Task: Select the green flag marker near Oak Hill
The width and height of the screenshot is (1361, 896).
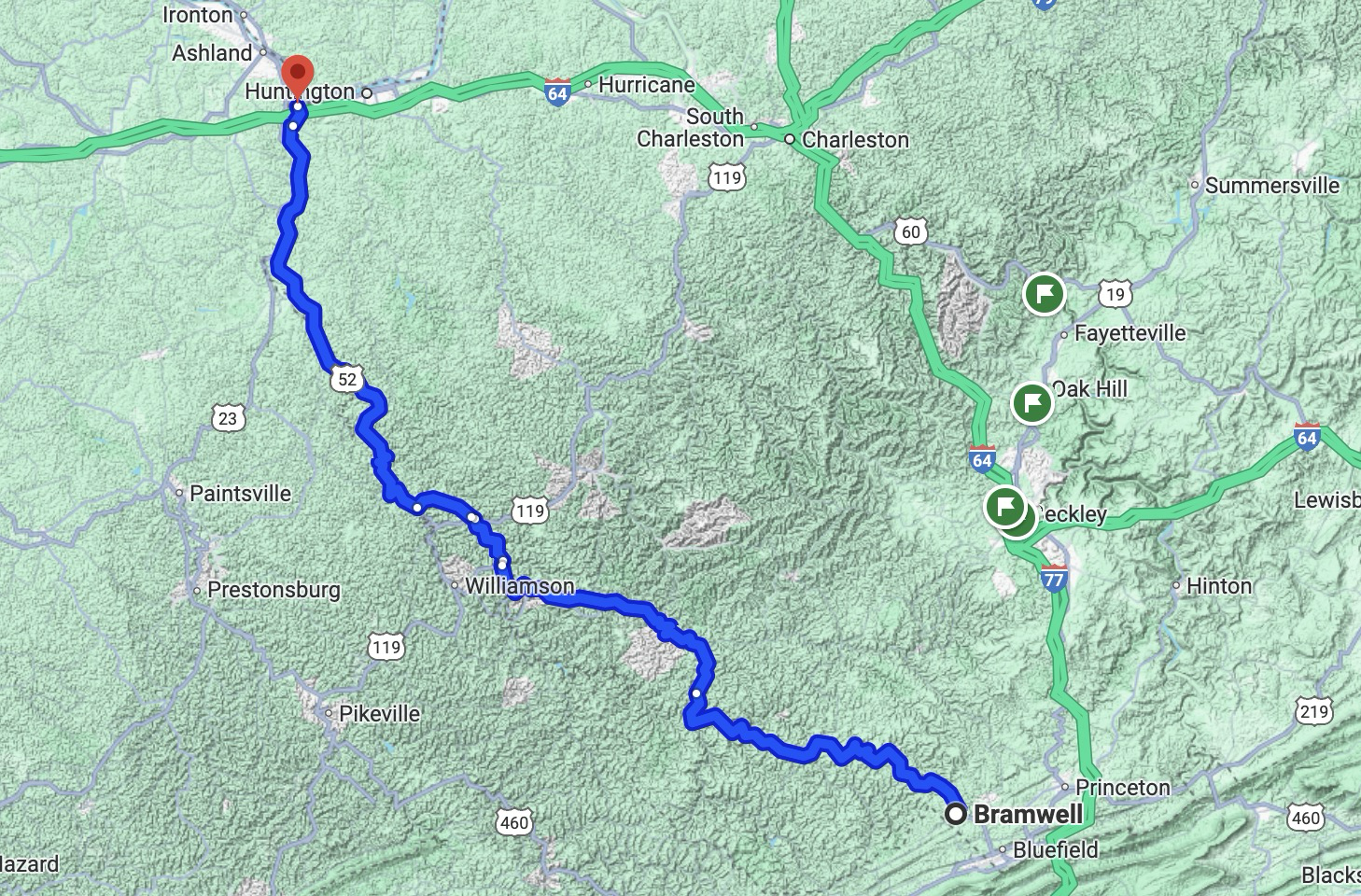Action: click(1031, 403)
